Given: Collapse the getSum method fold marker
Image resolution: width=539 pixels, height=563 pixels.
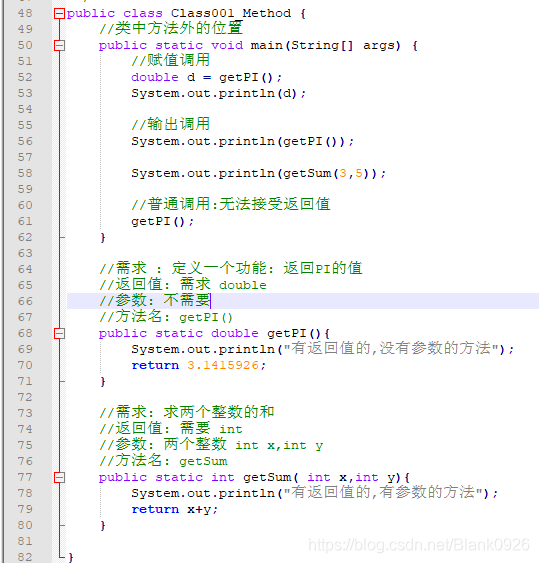Looking at the screenshot, I should (59, 478).
